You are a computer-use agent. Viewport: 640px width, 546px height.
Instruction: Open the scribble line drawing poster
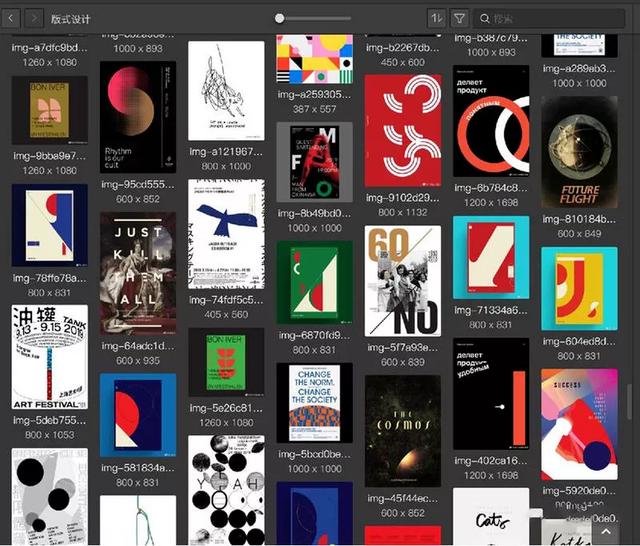pyautogui.click(x=226, y=91)
